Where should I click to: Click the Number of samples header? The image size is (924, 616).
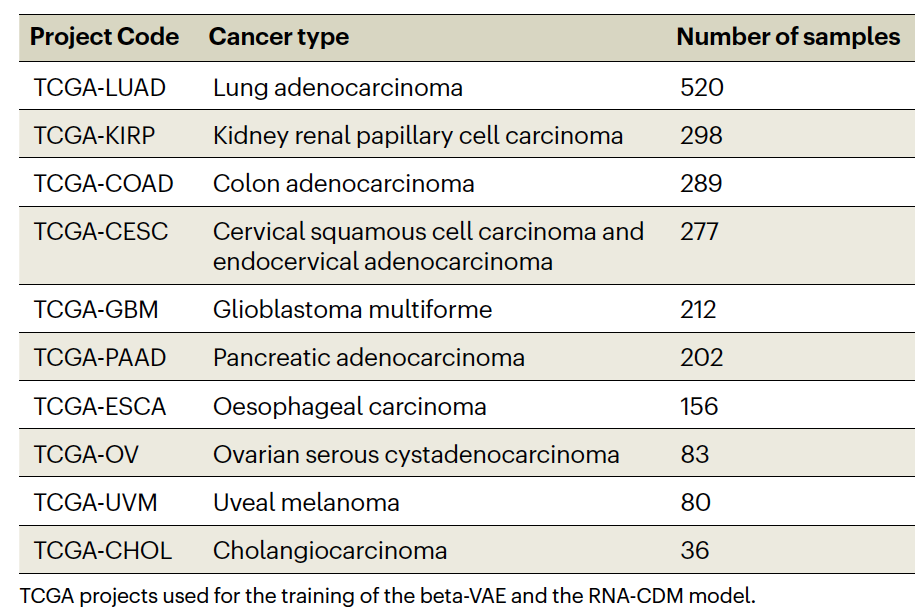788,38
